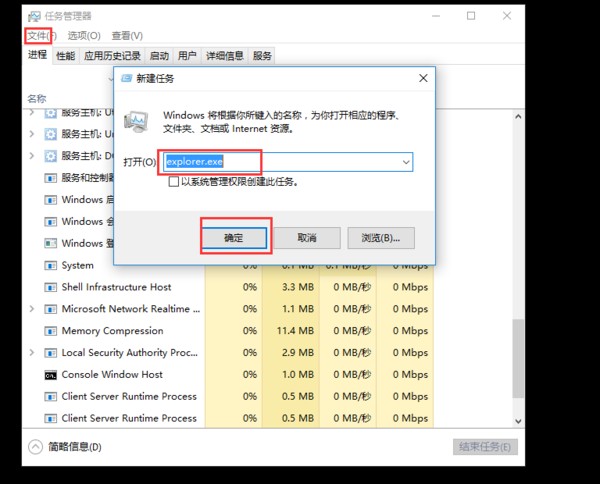
Task: Collapse to 简略信息 view
Action: tap(35, 447)
